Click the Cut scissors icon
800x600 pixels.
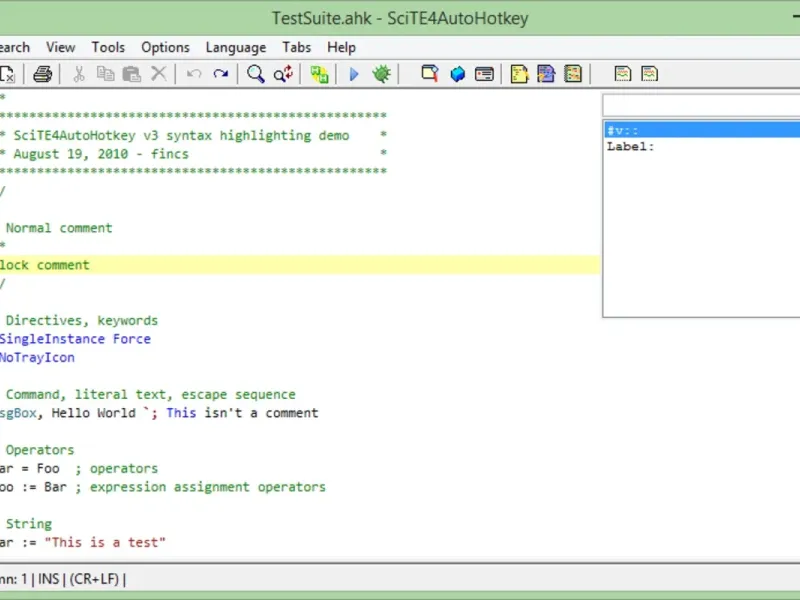pyautogui.click(x=79, y=74)
